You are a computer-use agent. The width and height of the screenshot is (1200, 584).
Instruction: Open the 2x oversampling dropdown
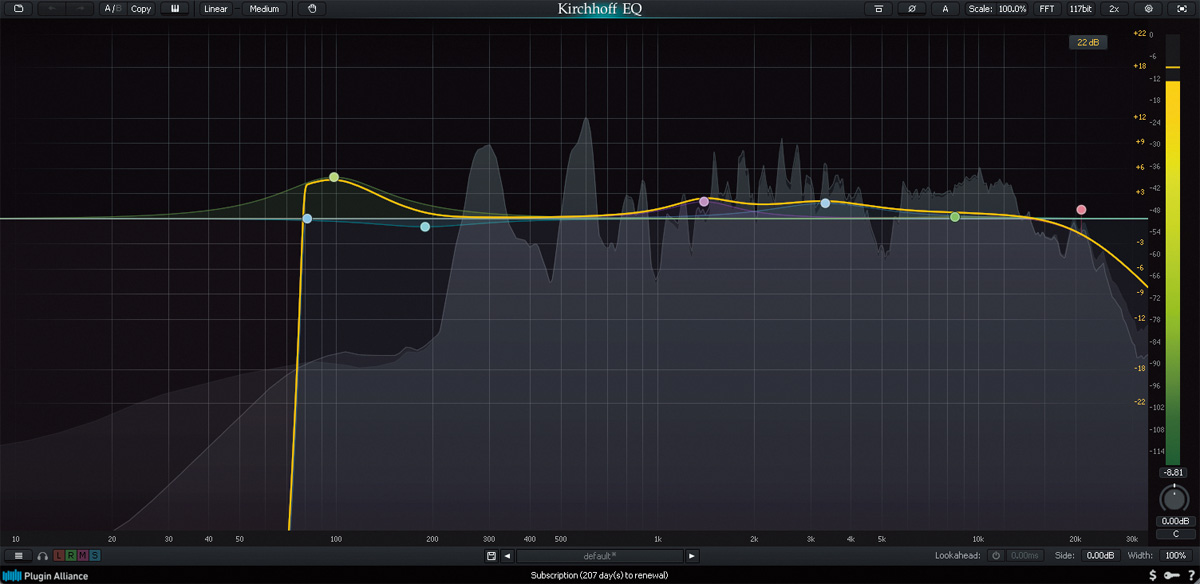point(1114,9)
